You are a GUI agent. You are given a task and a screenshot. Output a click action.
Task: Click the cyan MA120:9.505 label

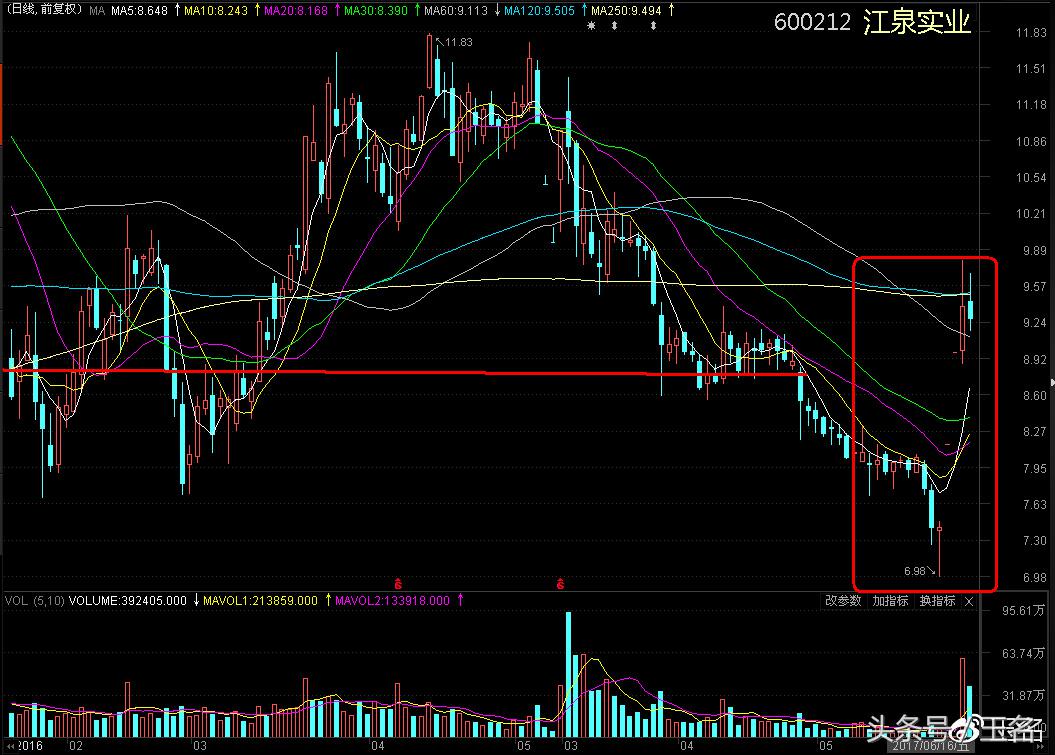pos(538,11)
